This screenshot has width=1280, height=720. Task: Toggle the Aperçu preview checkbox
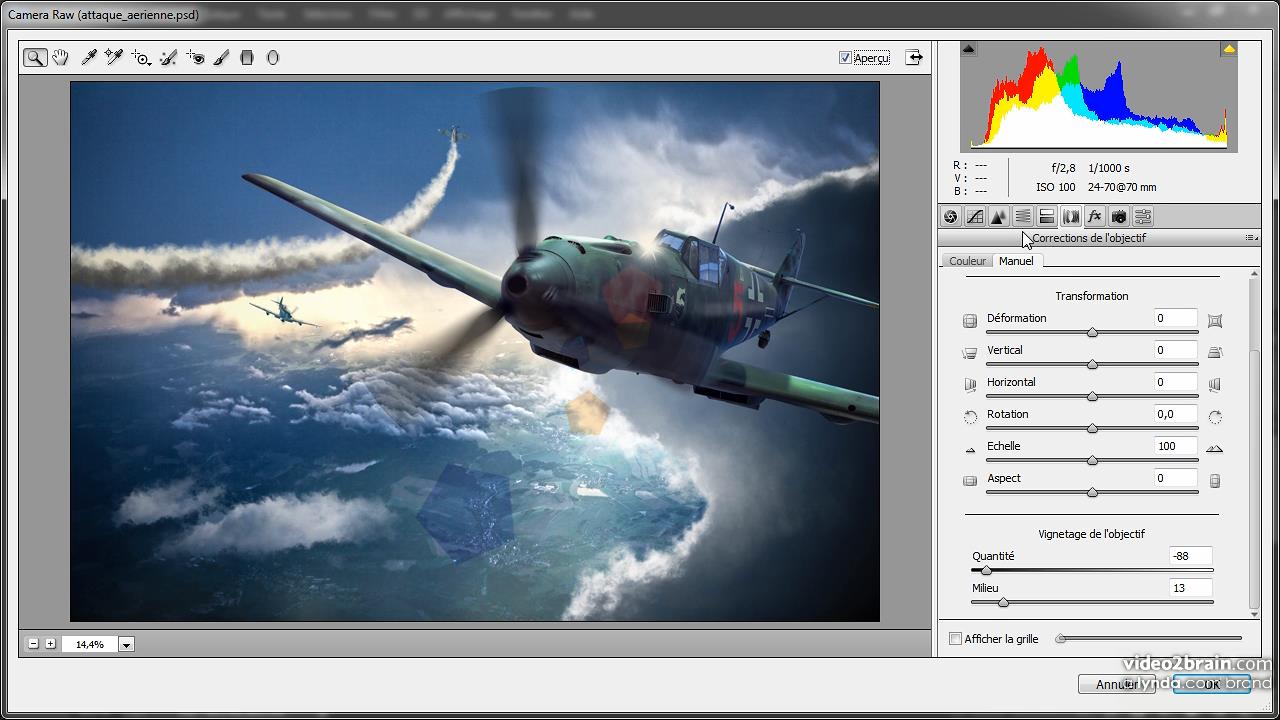pos(845,58)
